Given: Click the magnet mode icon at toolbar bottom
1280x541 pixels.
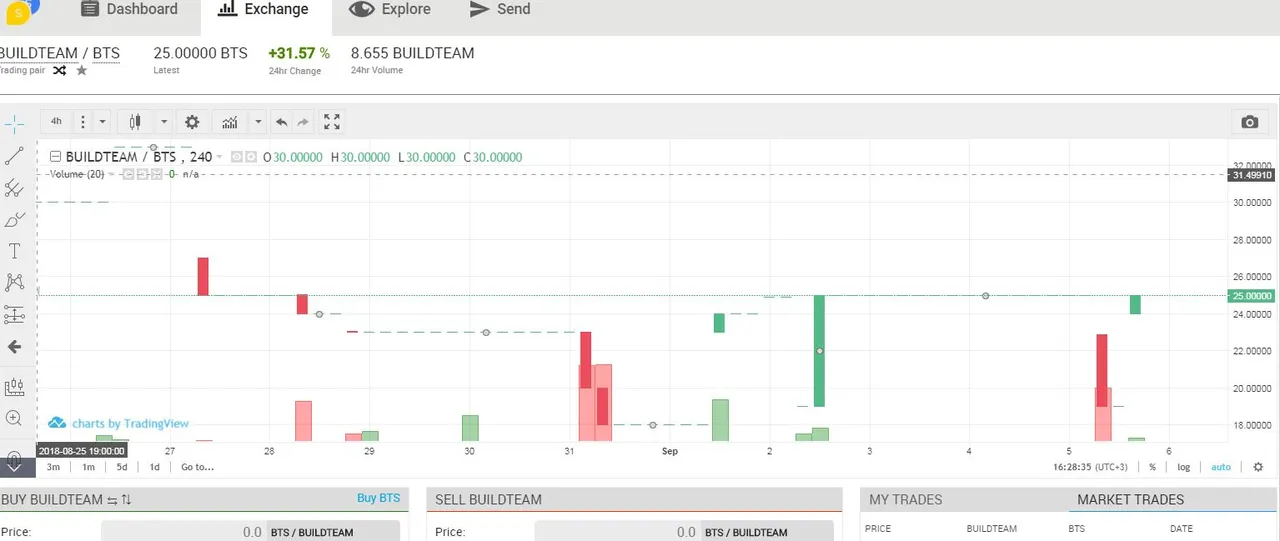Looking at the screenshot, I should pyautogui.click(x=14, y=461).
